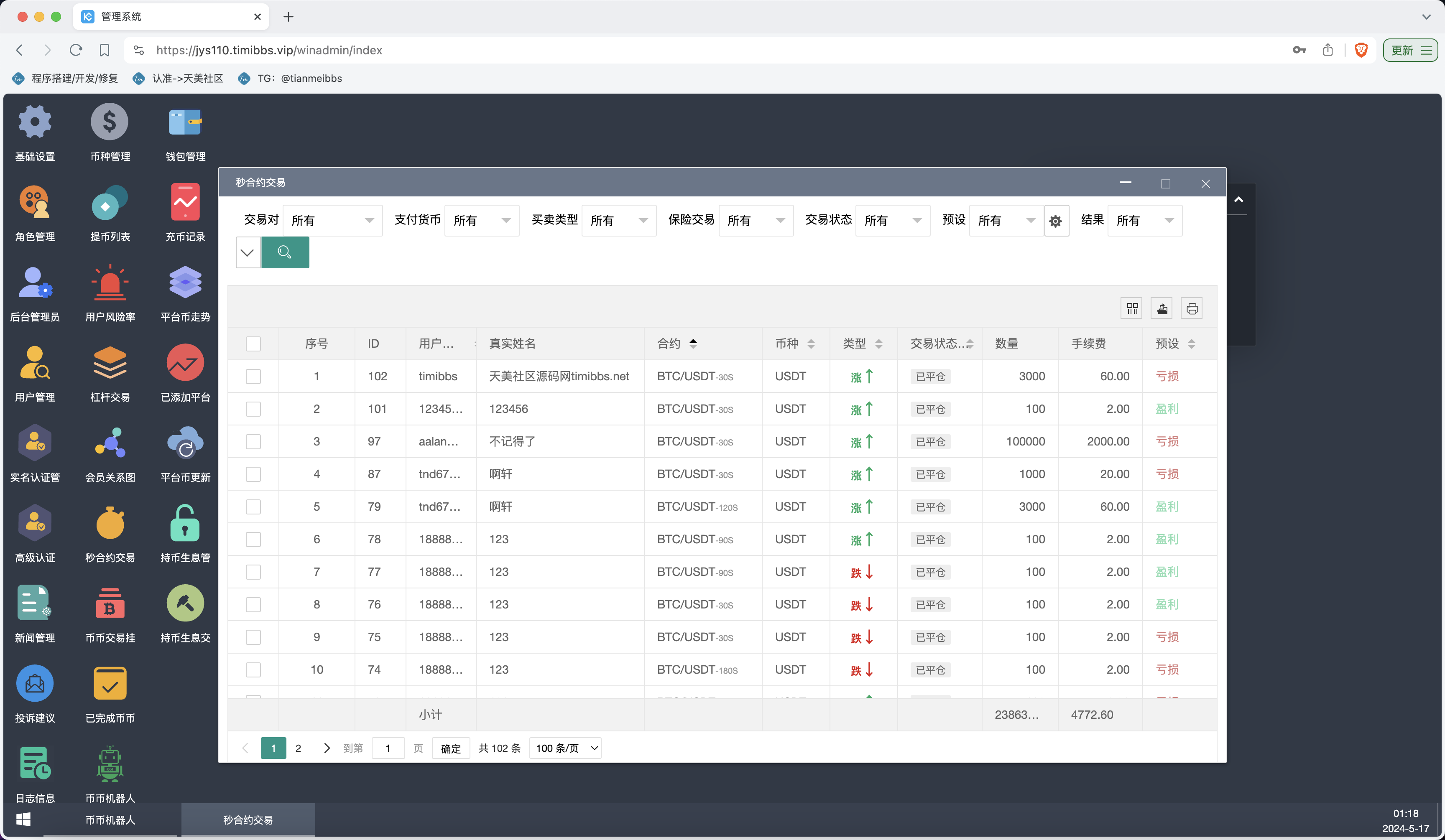Open the 杠杆交易 icon

point(110,362)
